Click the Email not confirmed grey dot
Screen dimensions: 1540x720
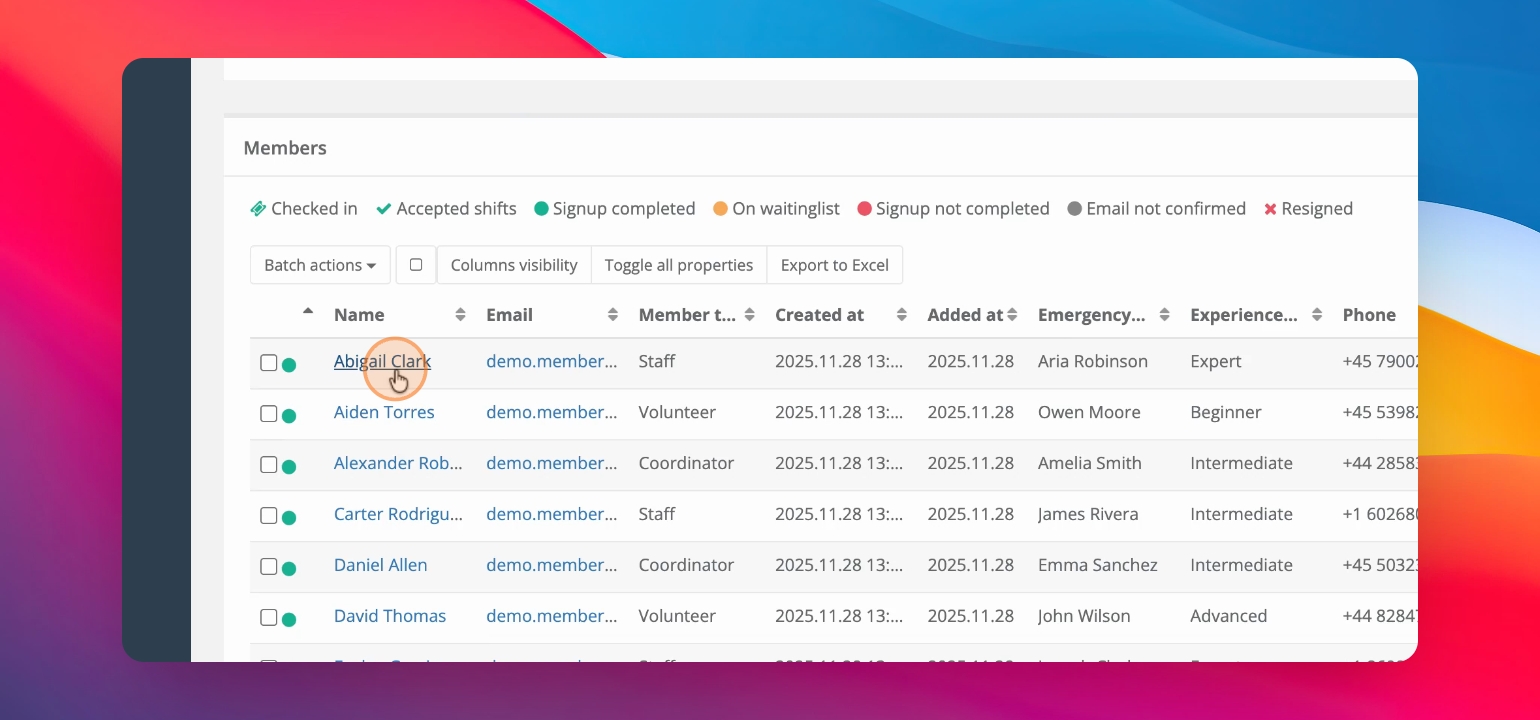click(x=1075, y=209)
